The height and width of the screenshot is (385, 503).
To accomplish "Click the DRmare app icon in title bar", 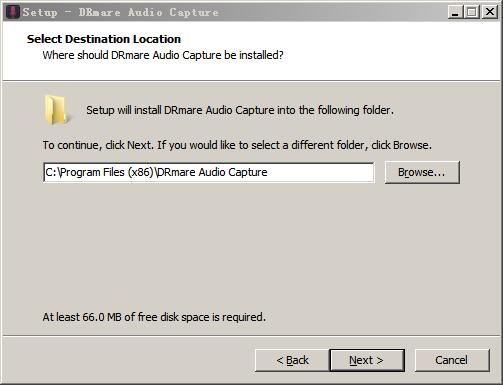I will pos(13,12).
